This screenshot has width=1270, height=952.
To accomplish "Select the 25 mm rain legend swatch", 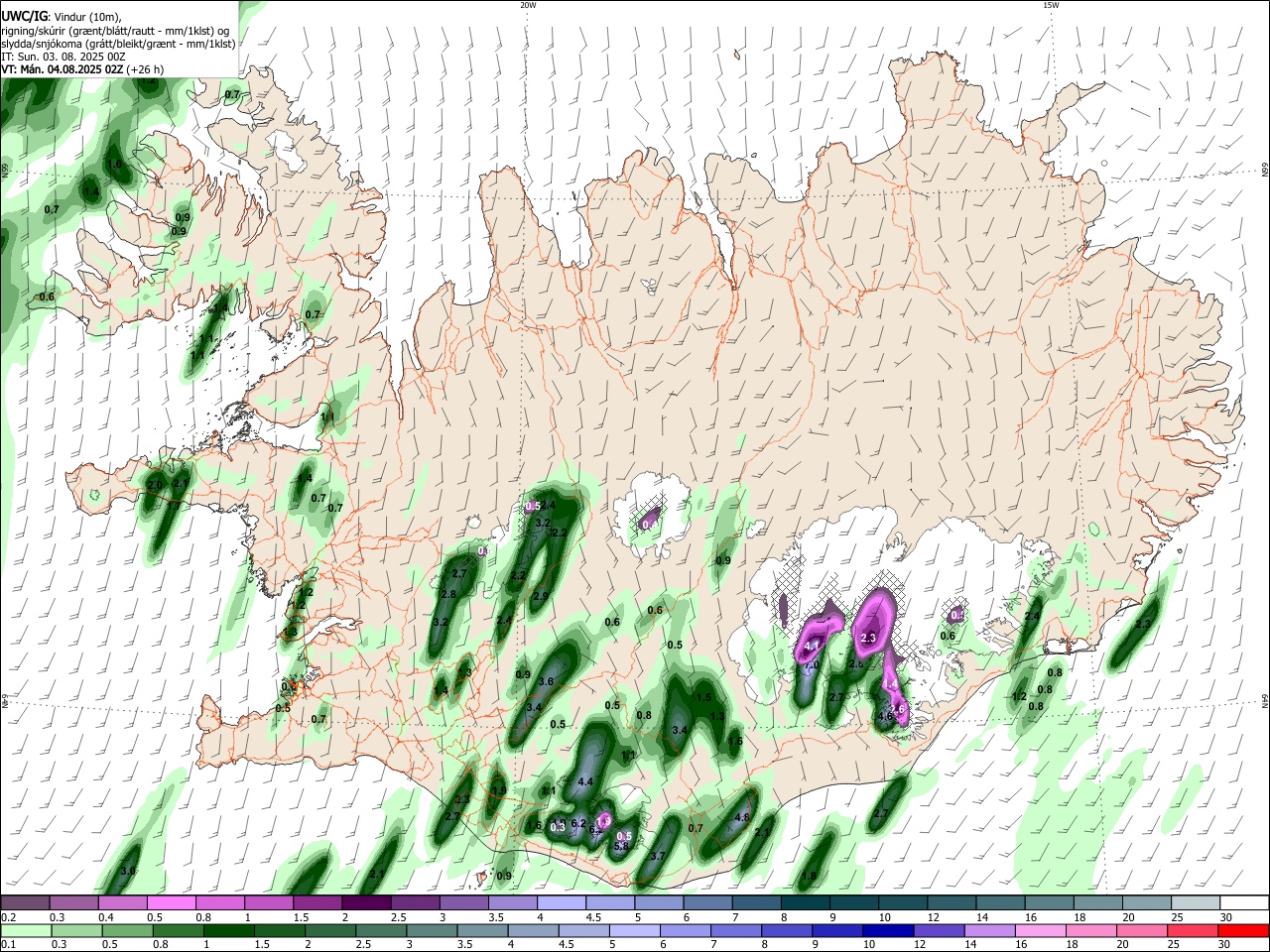I will tap(1192, 930).
